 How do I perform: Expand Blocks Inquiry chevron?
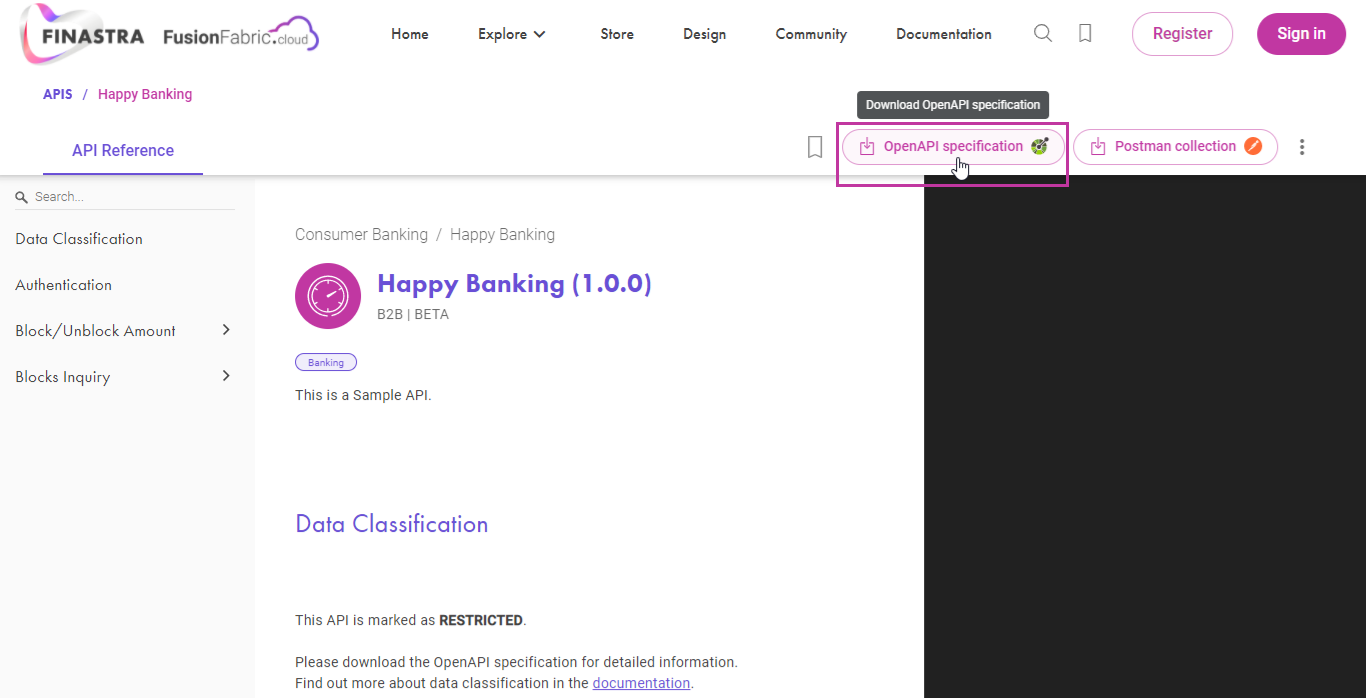pyautogui.click(x=226, y=376)
